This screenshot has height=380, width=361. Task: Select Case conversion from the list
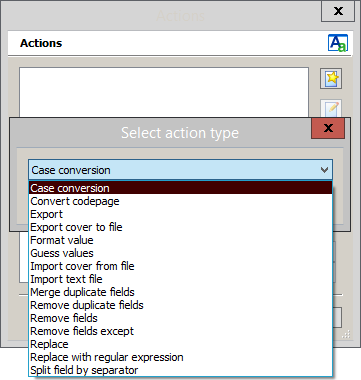pos(180,188)
